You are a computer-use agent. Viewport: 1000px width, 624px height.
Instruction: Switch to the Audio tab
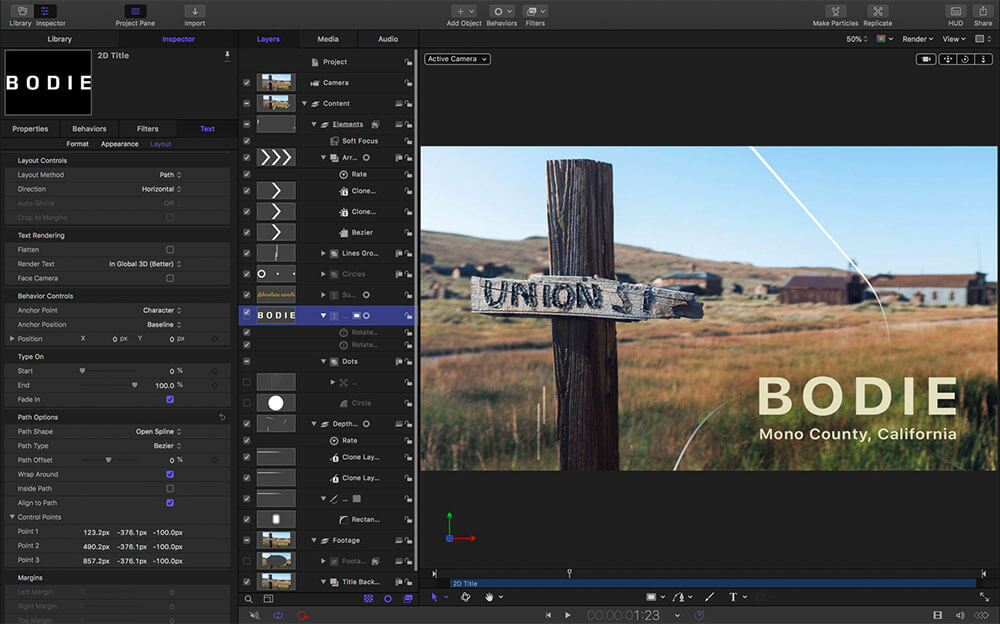388,39
